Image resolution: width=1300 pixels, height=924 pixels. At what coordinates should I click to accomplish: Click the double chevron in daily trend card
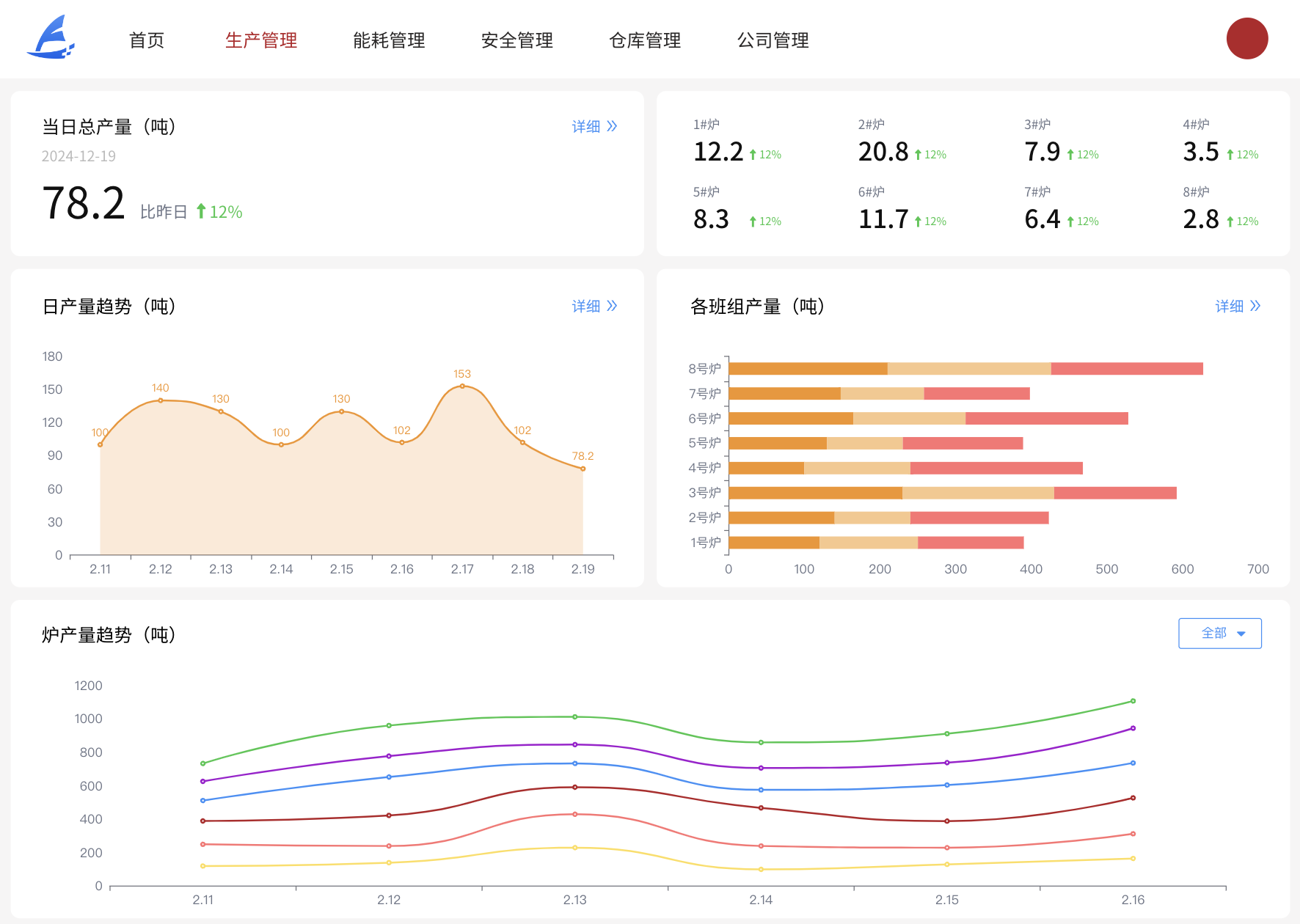612,306
